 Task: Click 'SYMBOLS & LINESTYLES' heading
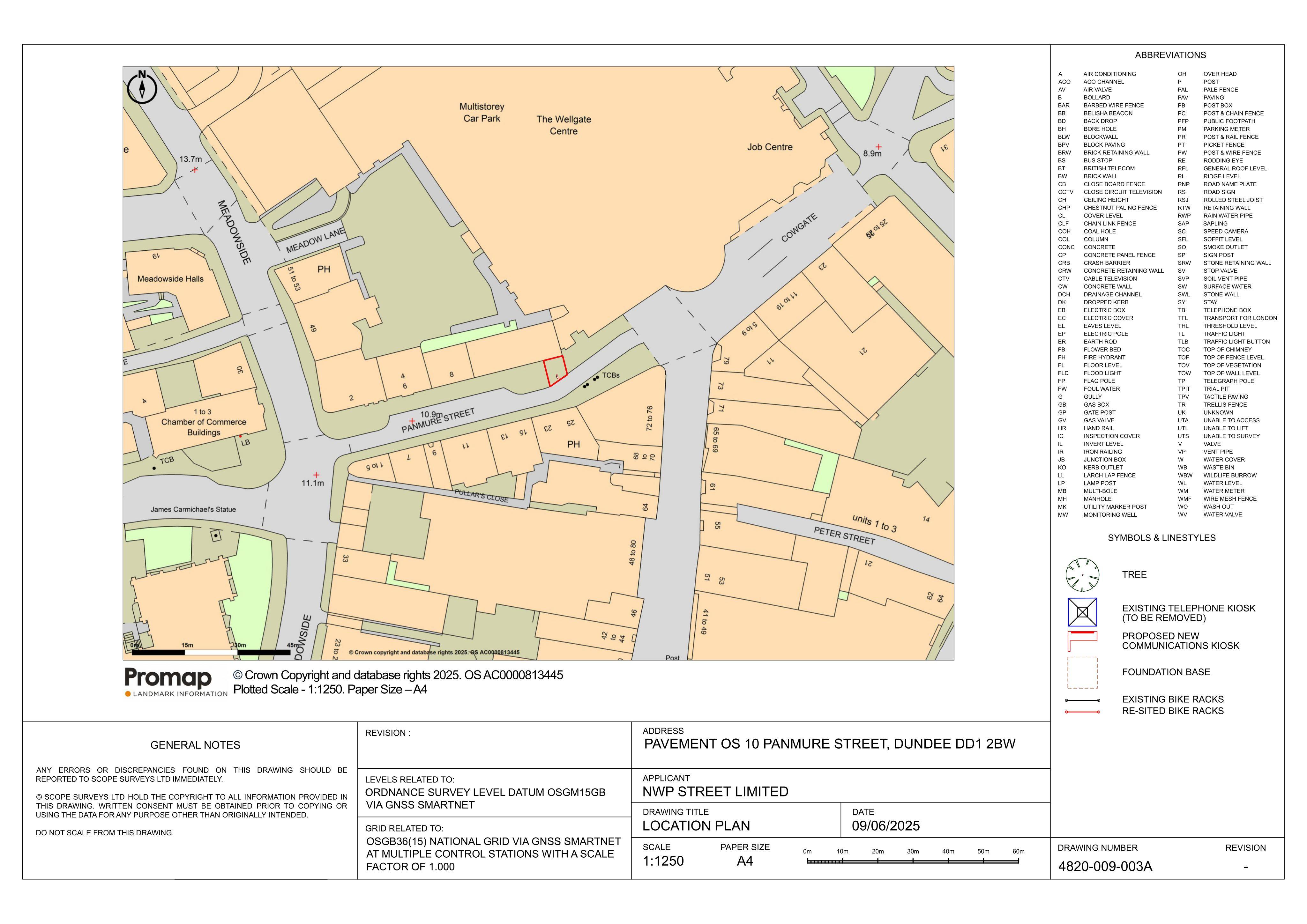pos(1161,538)
